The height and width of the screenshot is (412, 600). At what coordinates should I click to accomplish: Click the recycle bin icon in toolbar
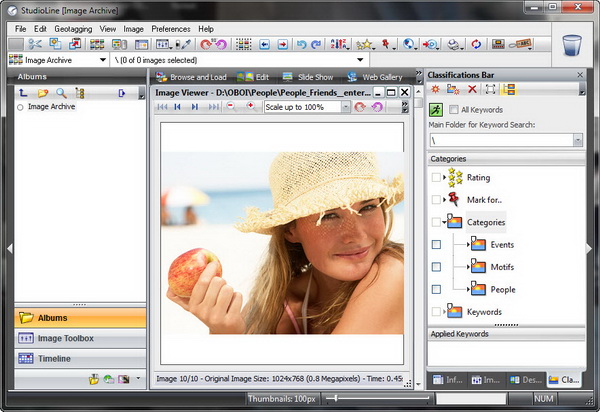tap(571, 45)
